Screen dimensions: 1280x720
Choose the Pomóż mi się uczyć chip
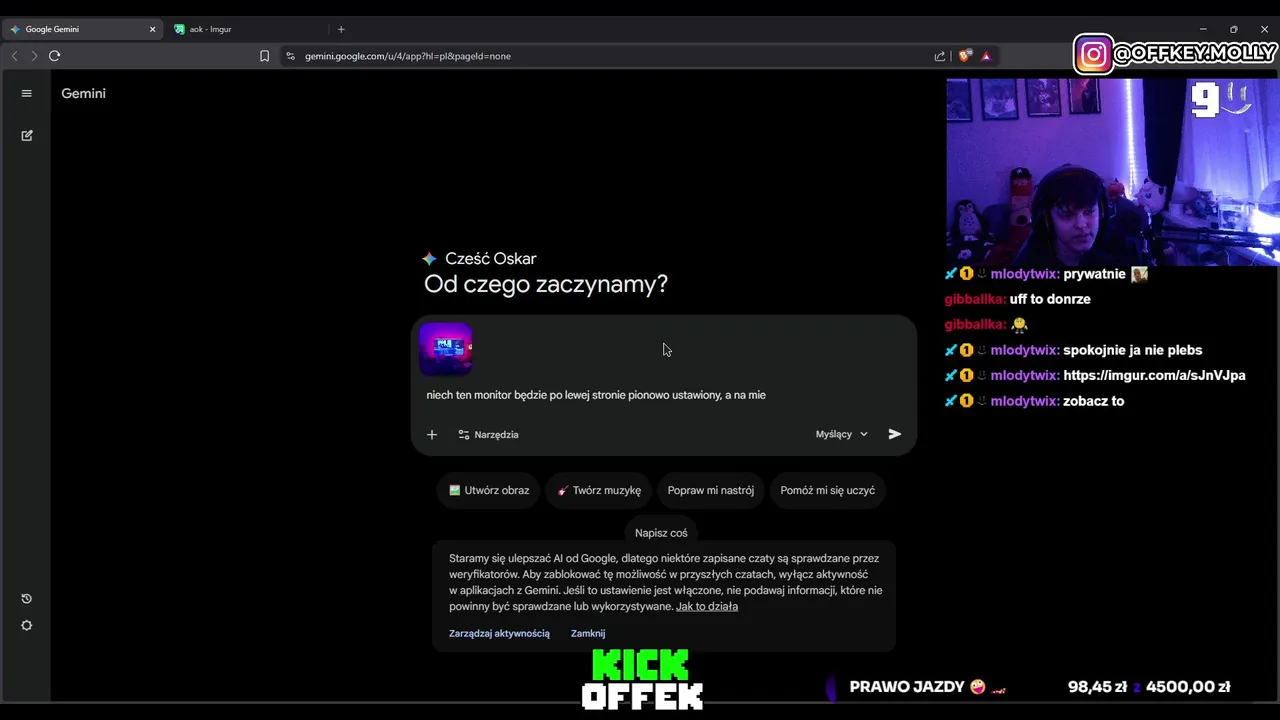click(x=827, y=490)
